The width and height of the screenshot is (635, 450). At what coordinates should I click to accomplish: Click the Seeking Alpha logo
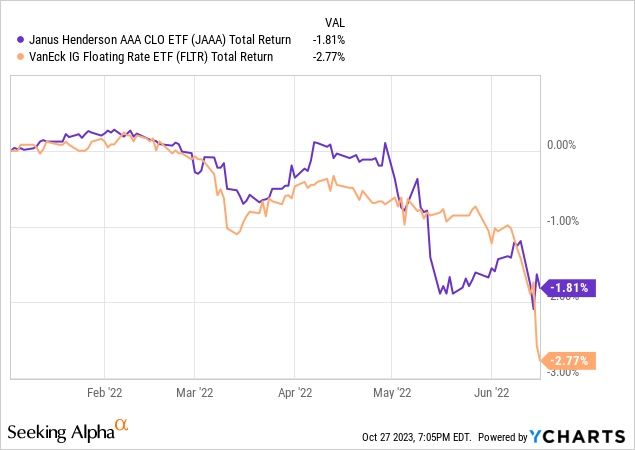click(60, 431)
